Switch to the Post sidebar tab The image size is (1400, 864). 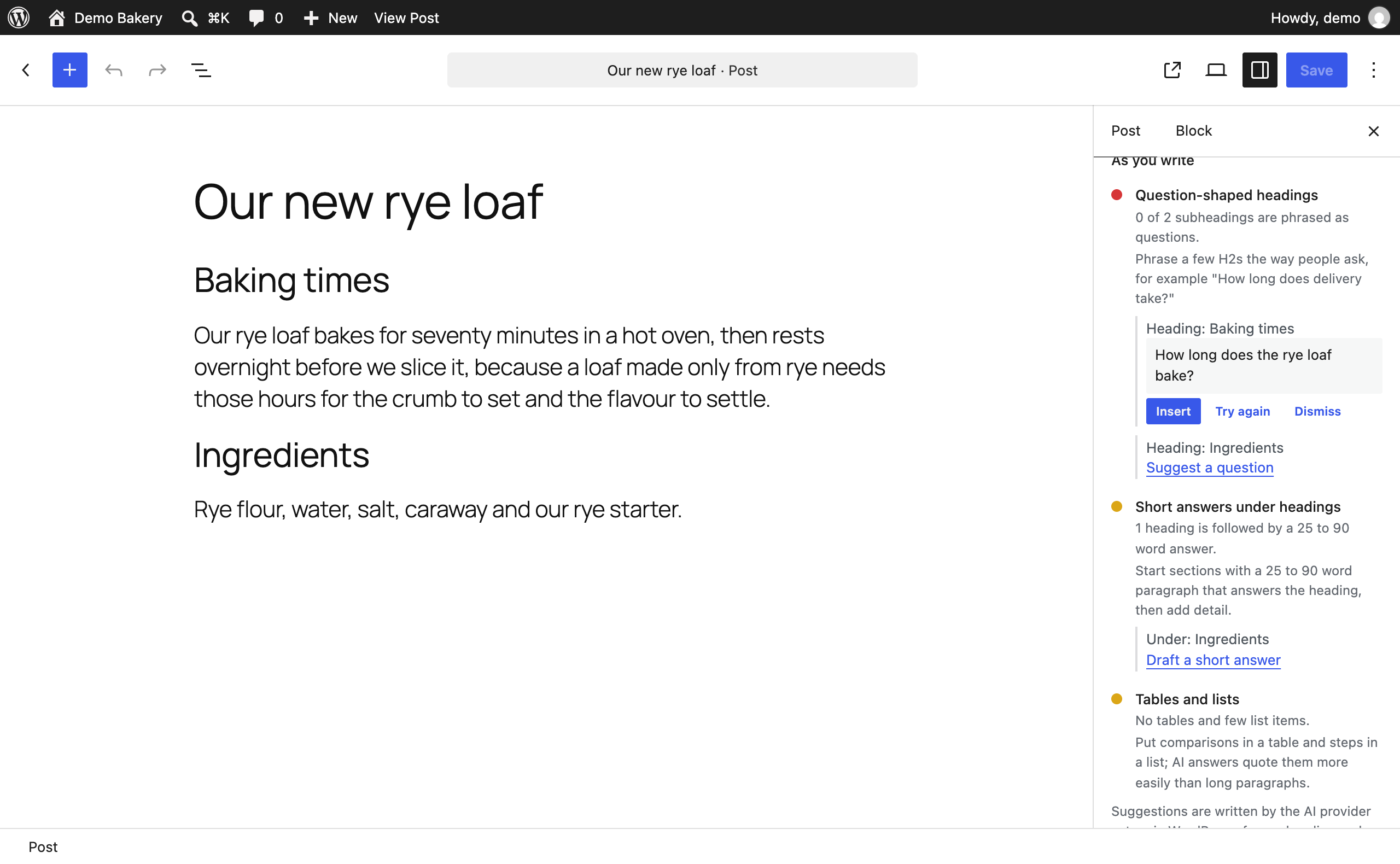1125,131
